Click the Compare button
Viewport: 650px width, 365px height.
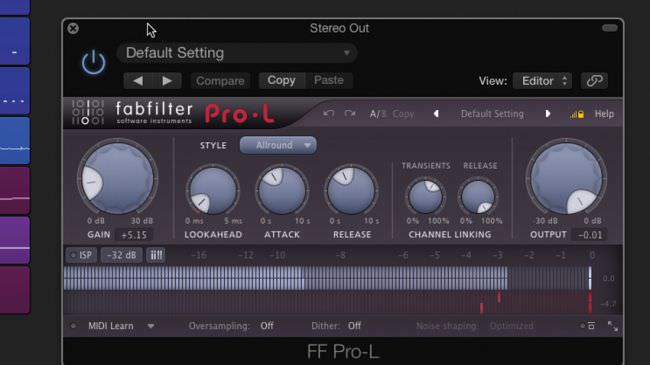[x=220, y=80]
